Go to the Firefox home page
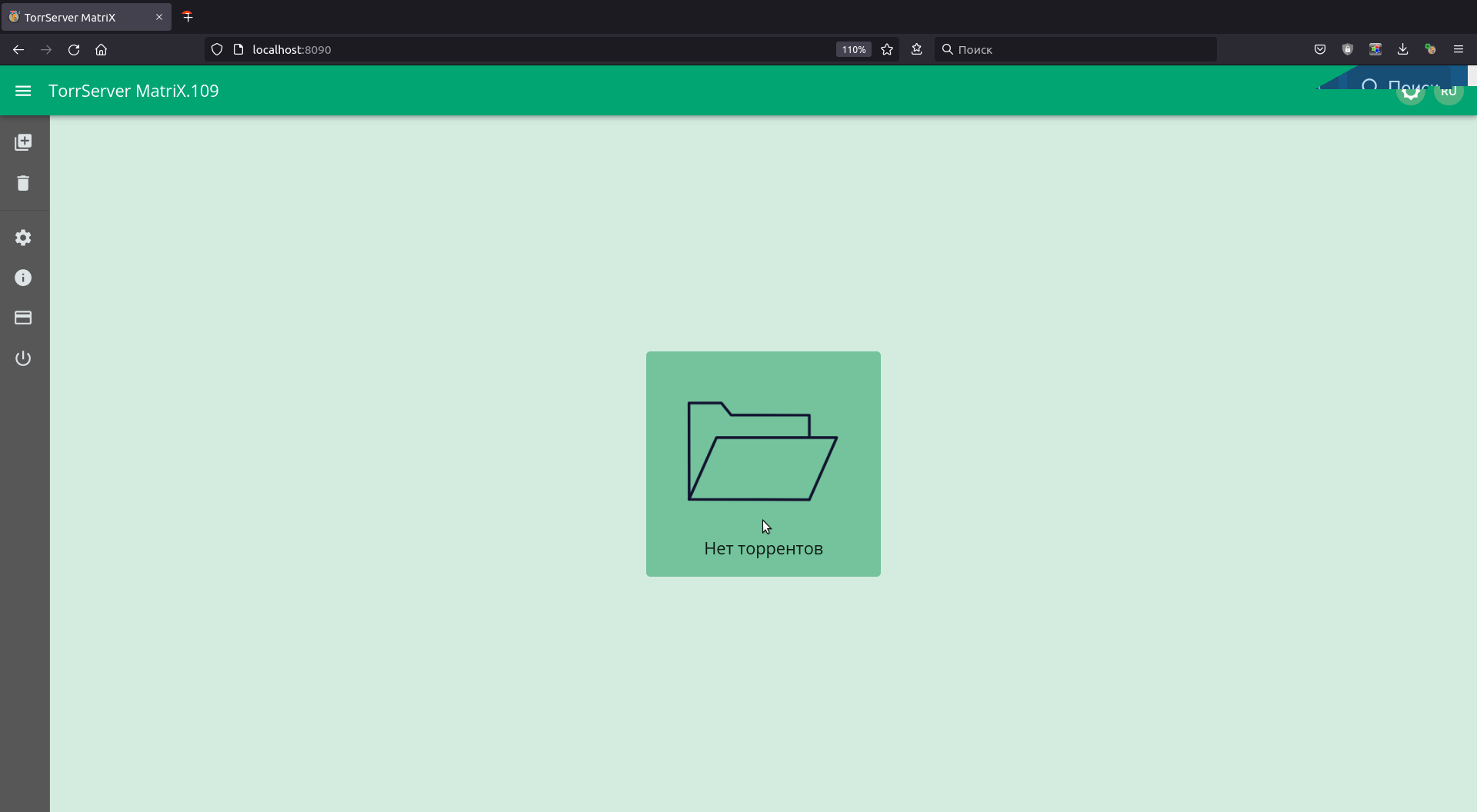Screen dimensions: 1477x812 click(x=101, y=49)
